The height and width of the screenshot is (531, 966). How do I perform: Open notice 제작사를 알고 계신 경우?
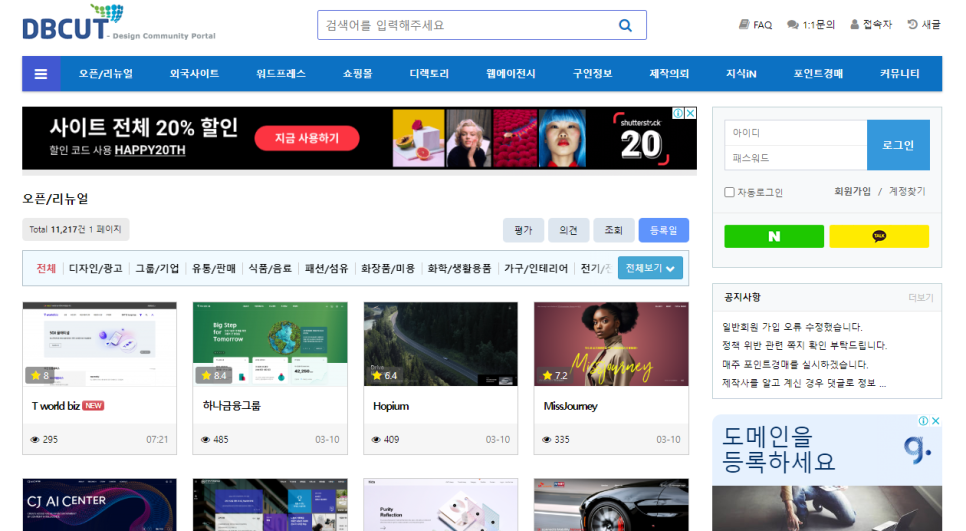click(804, 383)
